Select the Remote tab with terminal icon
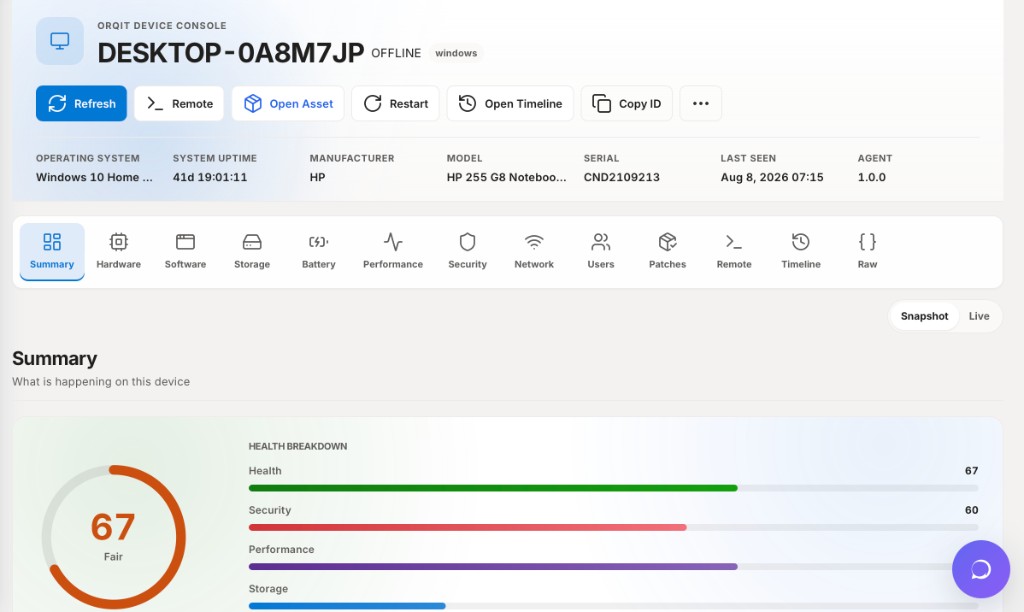1024x612 pixels. [734, 251]
